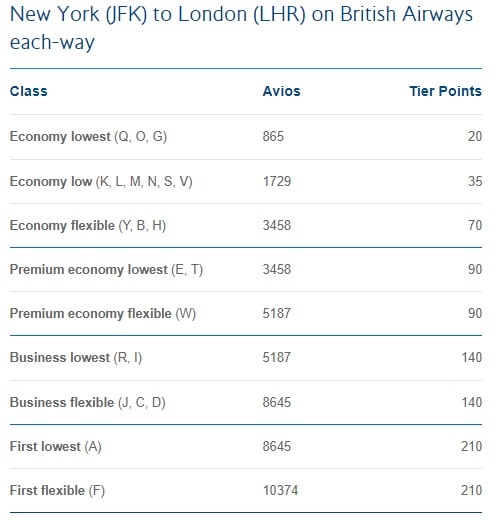Click the 865 Avios value
Image resolution: width=499 pixels, height=521 pixels.
(273, 136)
